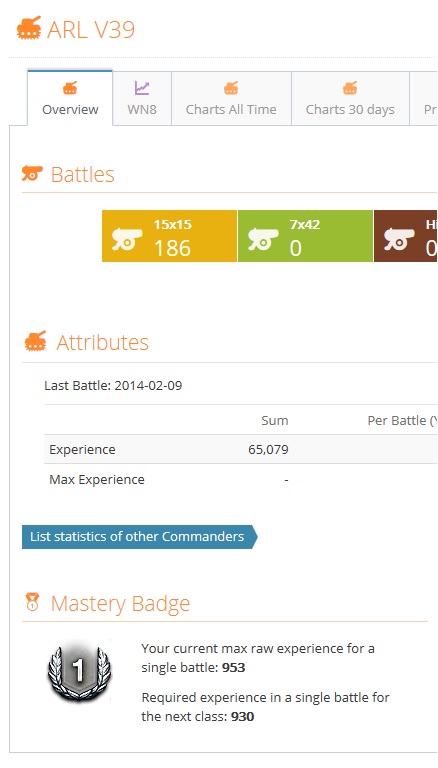Switch to Charts 30 days tab

click(x=350, y=98)
